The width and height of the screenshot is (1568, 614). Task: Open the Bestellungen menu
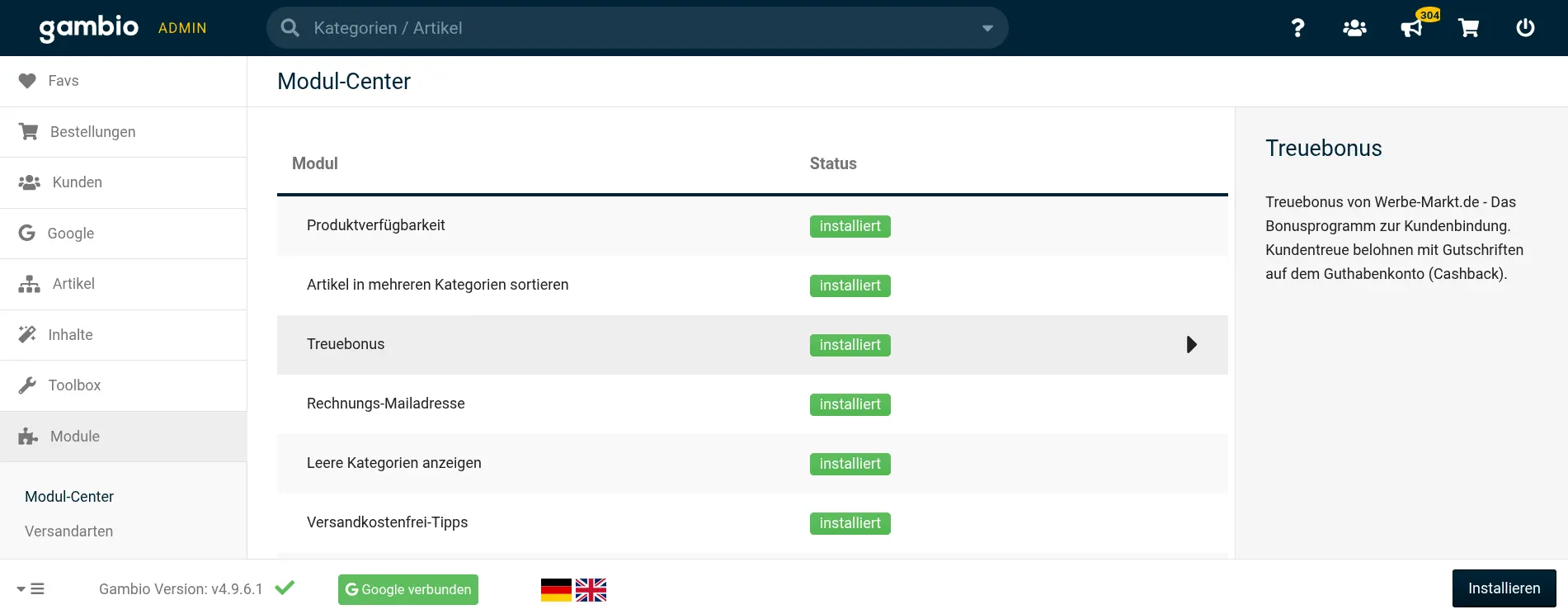click(x=92, y=132)
